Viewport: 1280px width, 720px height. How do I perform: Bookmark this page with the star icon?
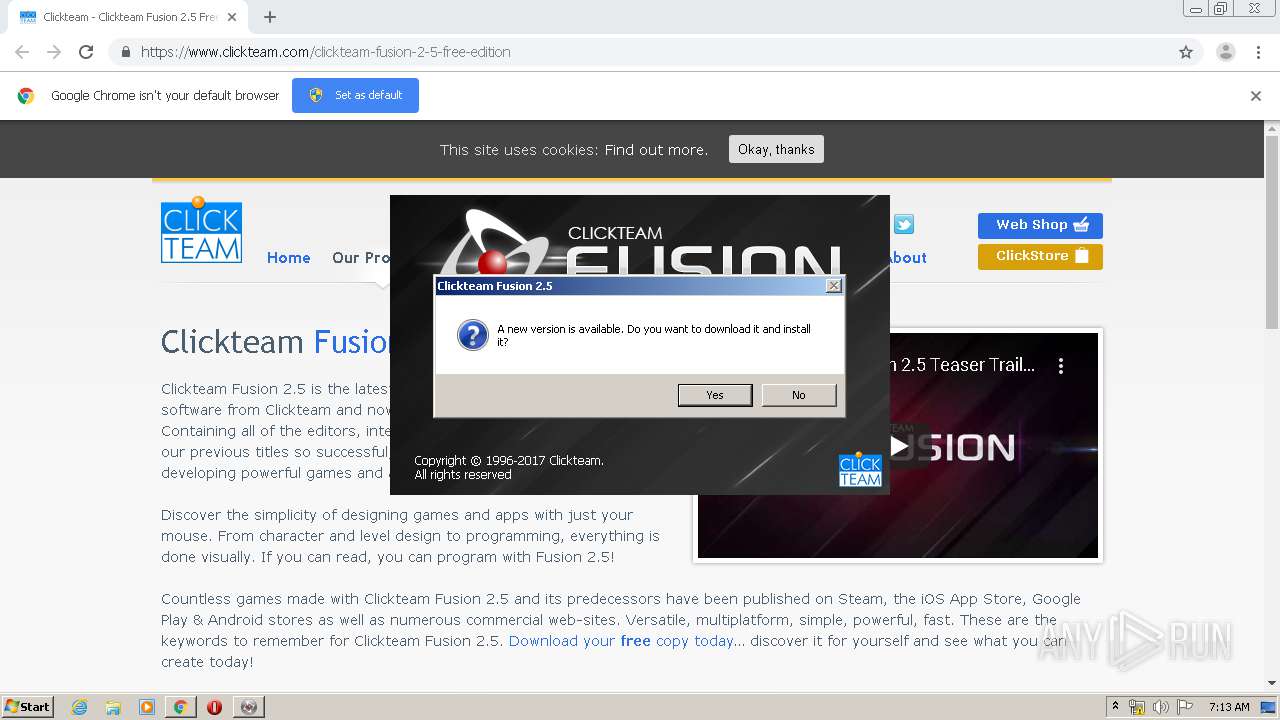point(1186,52)
